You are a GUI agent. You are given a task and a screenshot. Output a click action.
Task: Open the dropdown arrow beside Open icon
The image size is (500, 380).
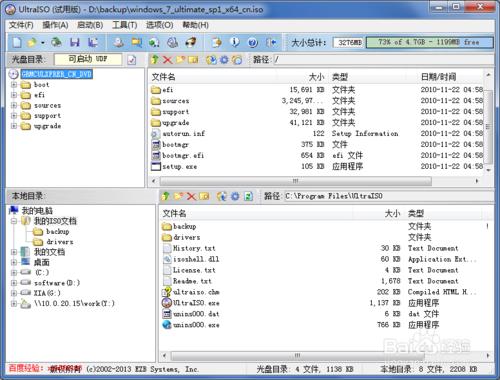pyautogui.click(x=43, y=43)
